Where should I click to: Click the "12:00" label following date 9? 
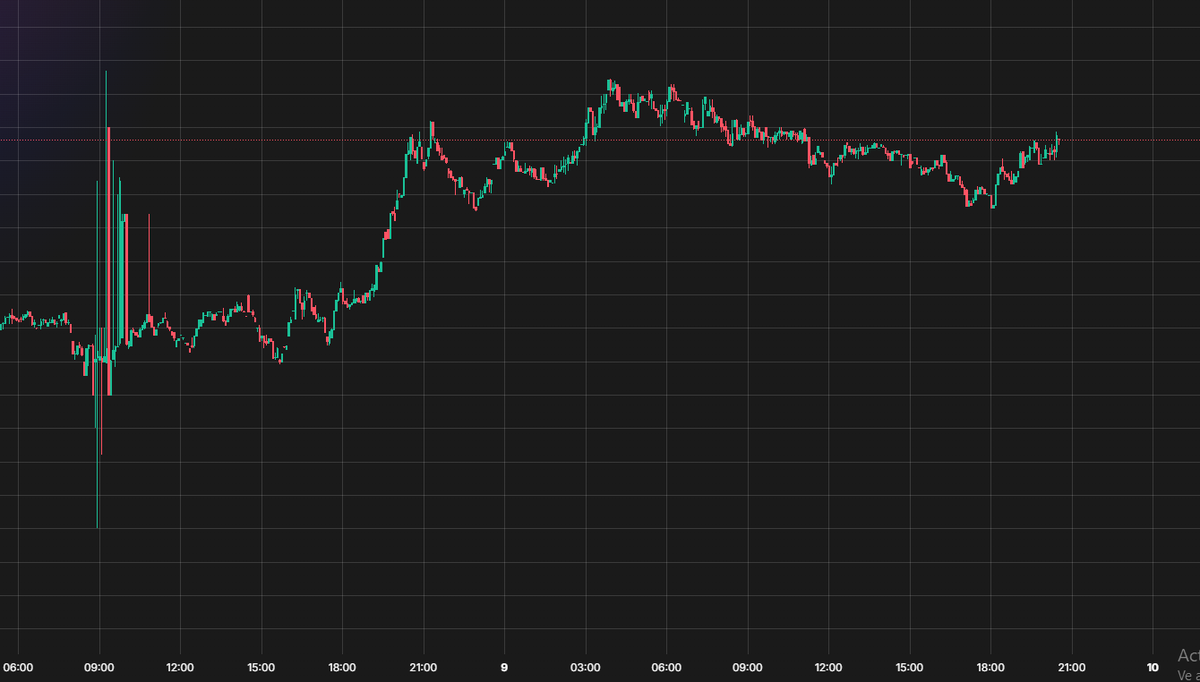coord(828,667)
